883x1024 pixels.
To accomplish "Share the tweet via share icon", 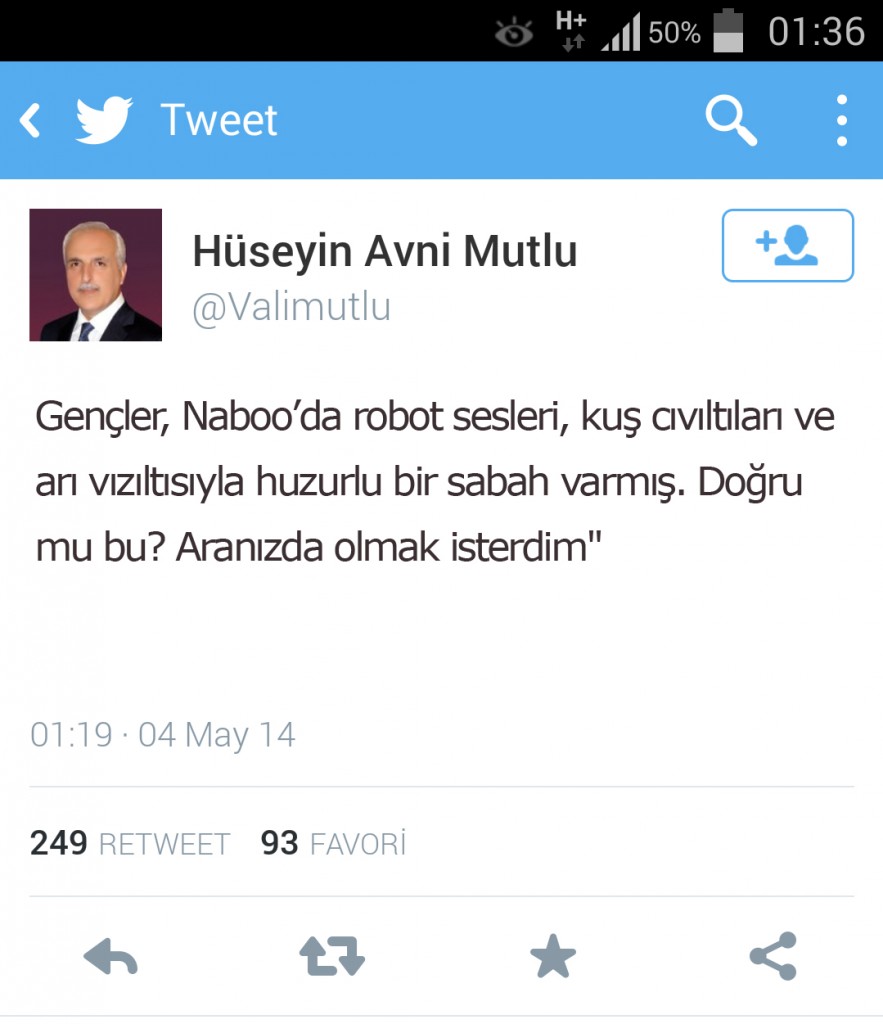I will coord(773,956).
